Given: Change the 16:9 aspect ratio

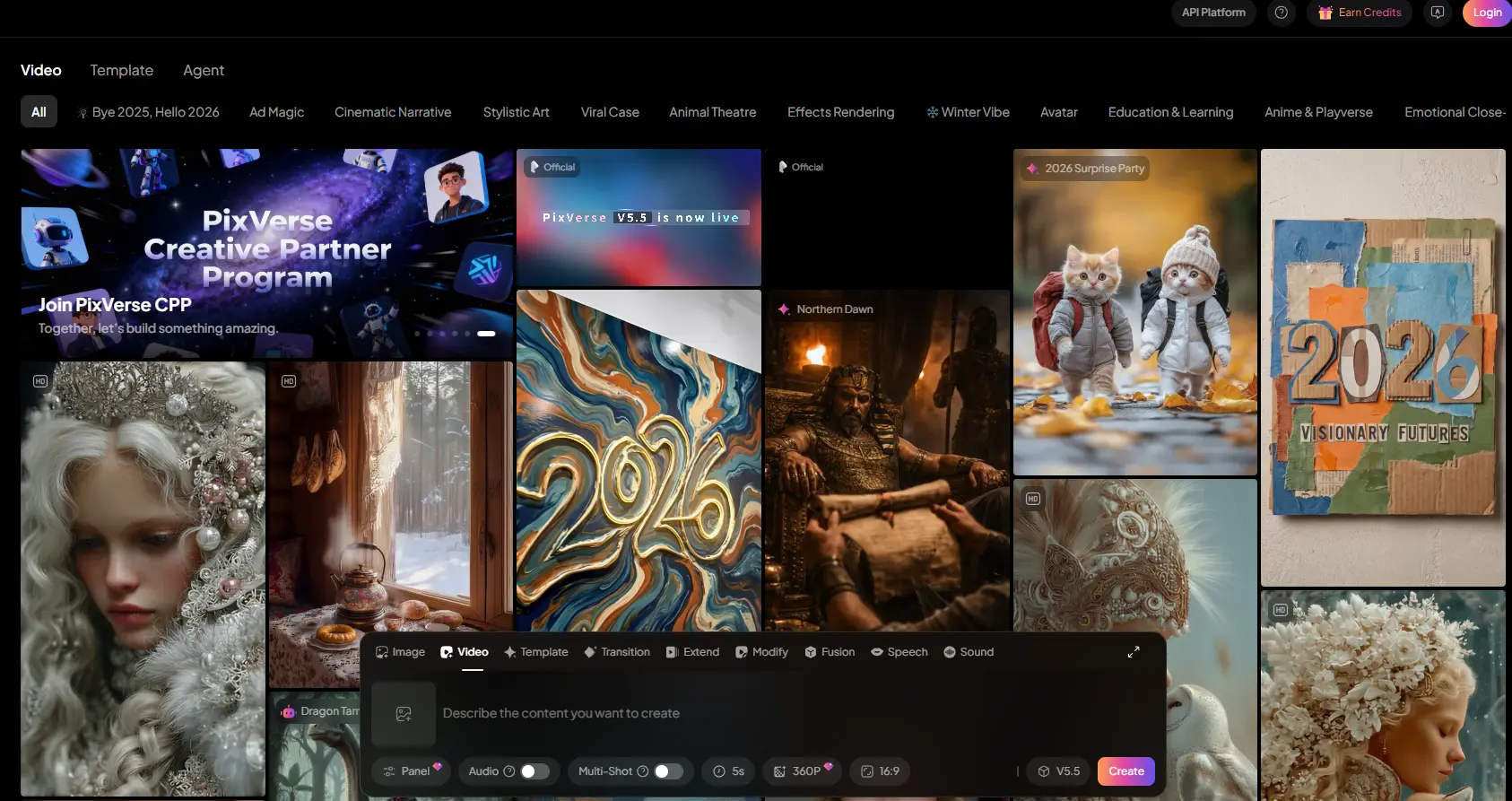Looking at the screenshot, I should click(880, 771).
